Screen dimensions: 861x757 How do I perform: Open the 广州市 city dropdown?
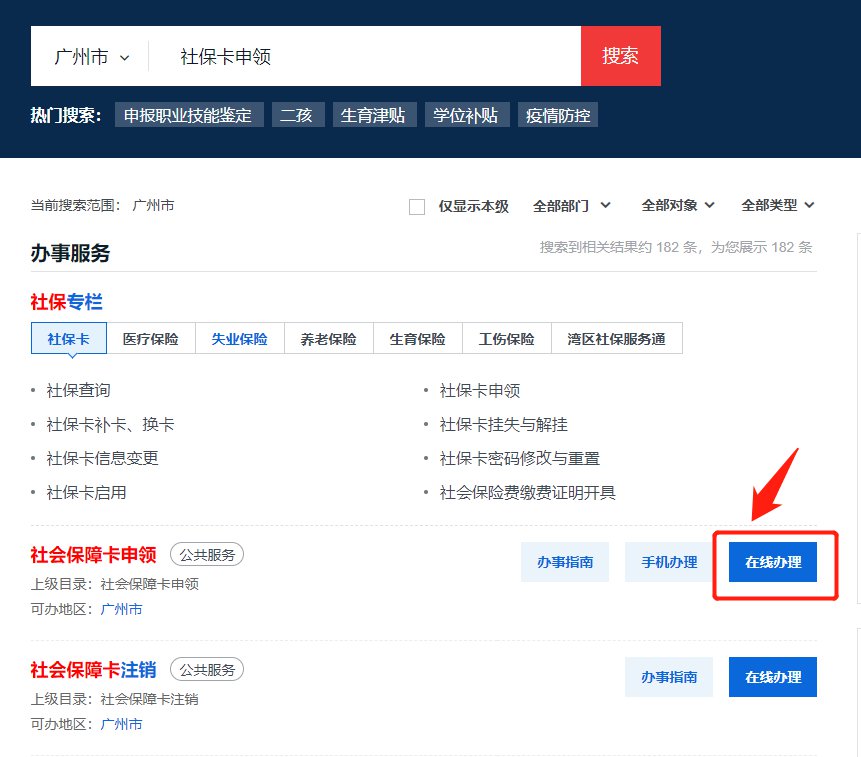click(92, 57)
